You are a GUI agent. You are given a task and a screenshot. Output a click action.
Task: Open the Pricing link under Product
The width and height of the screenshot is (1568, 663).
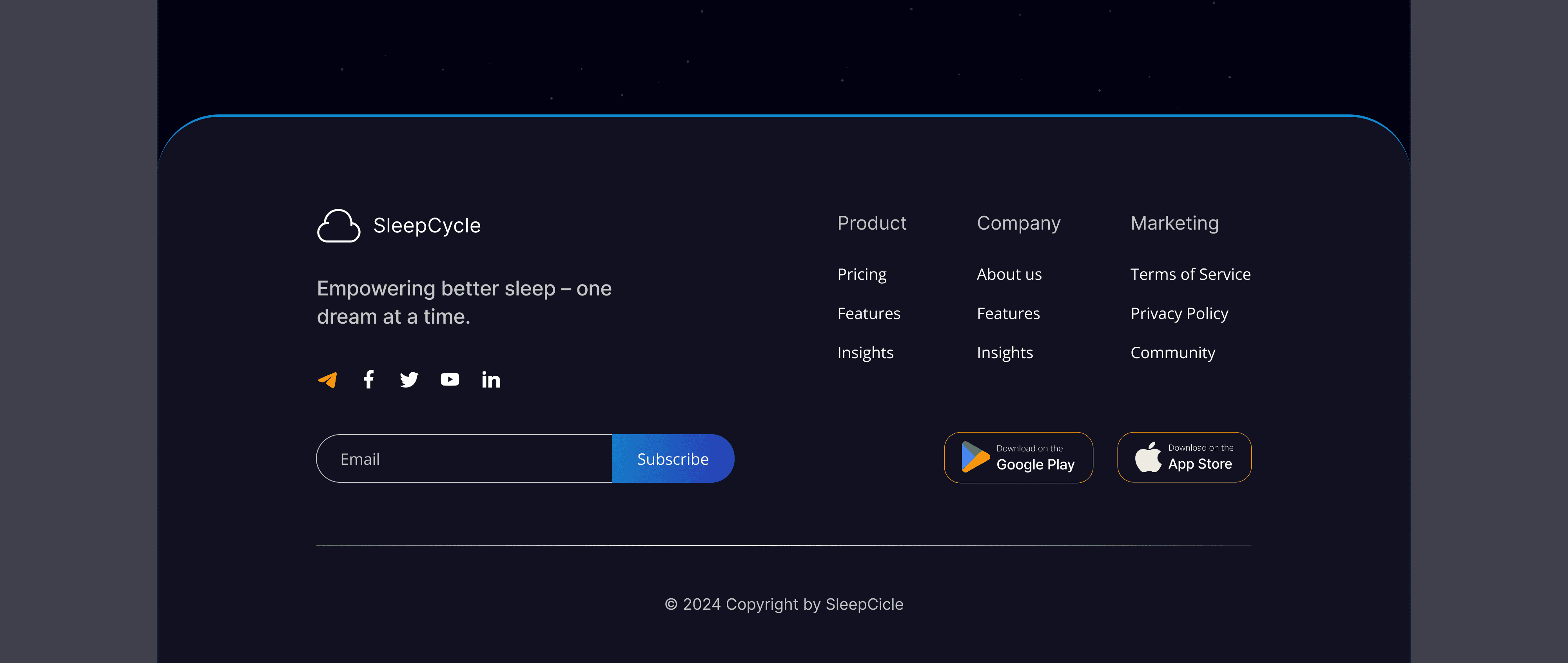click(x=861, y=274)
